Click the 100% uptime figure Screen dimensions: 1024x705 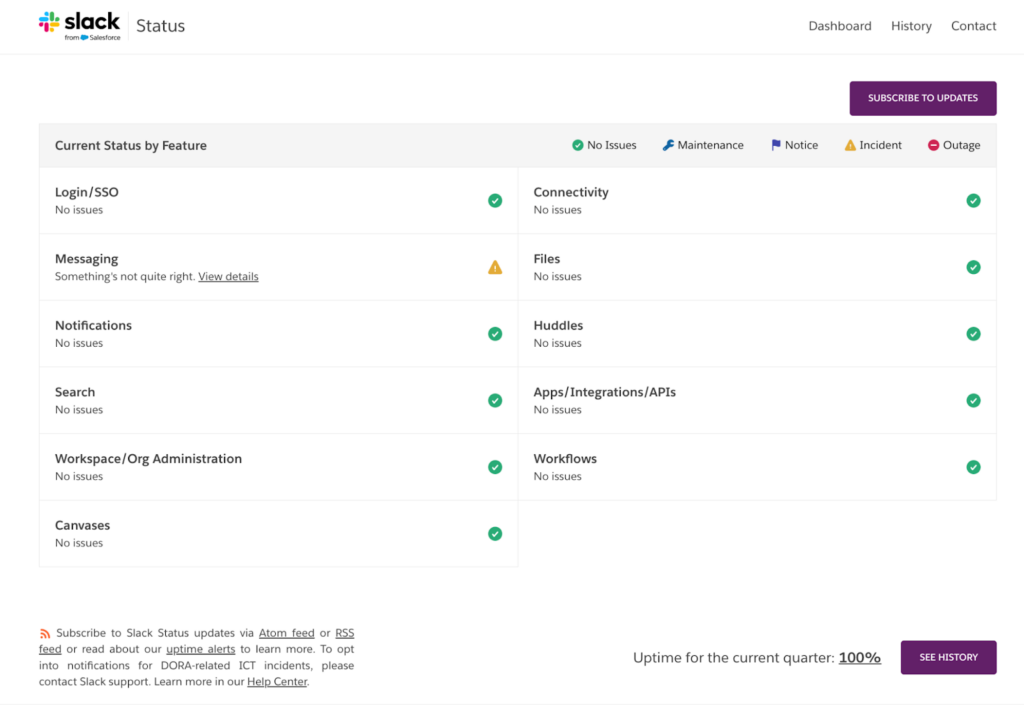(859, 657)
